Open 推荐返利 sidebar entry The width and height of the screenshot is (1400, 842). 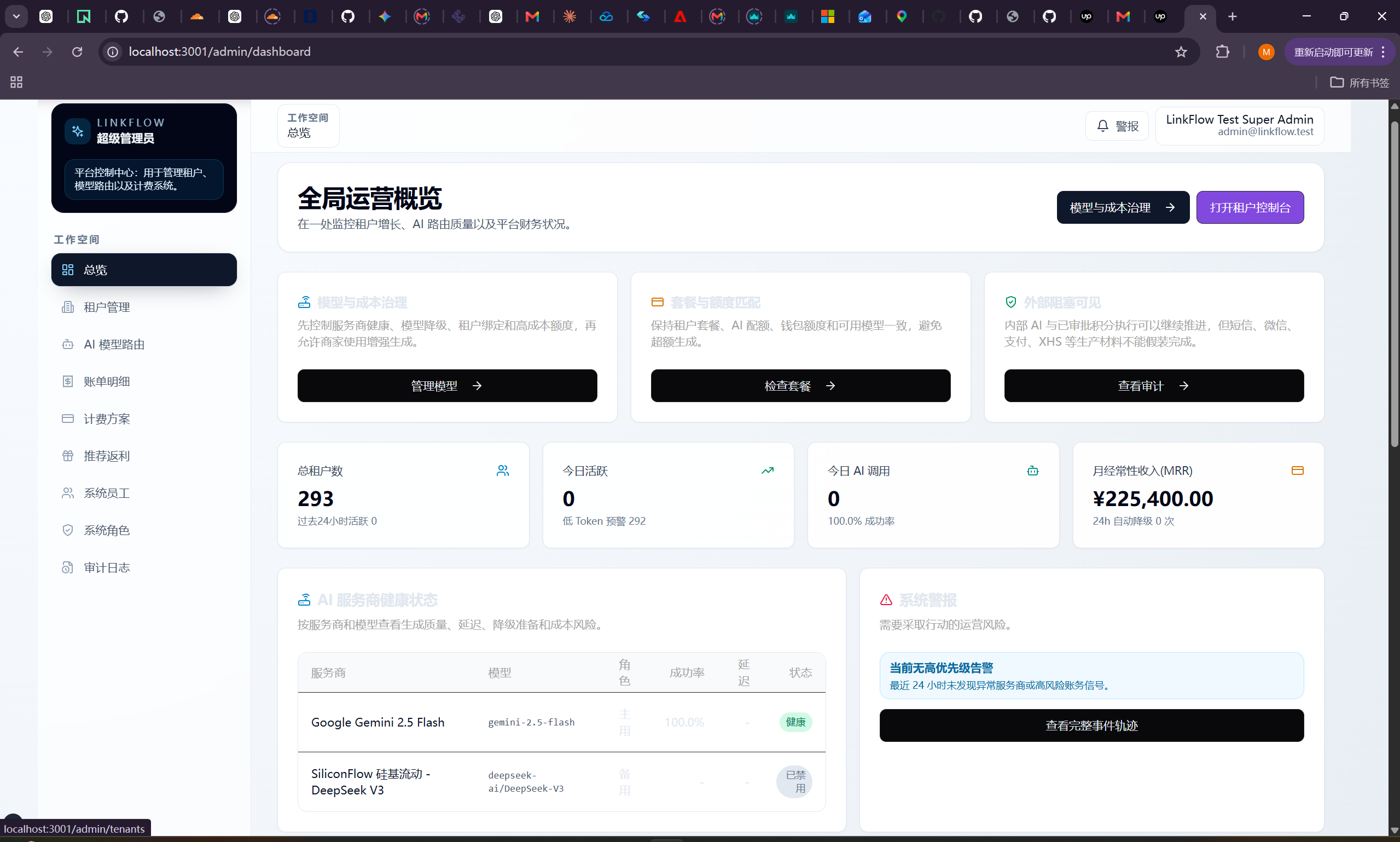pos(143,456)
